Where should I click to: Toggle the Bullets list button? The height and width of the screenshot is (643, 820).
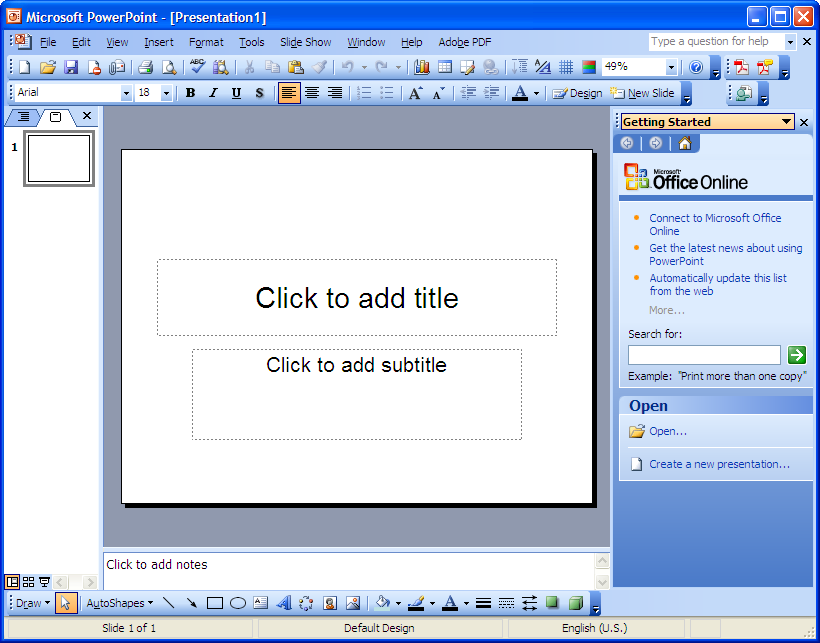387,93
